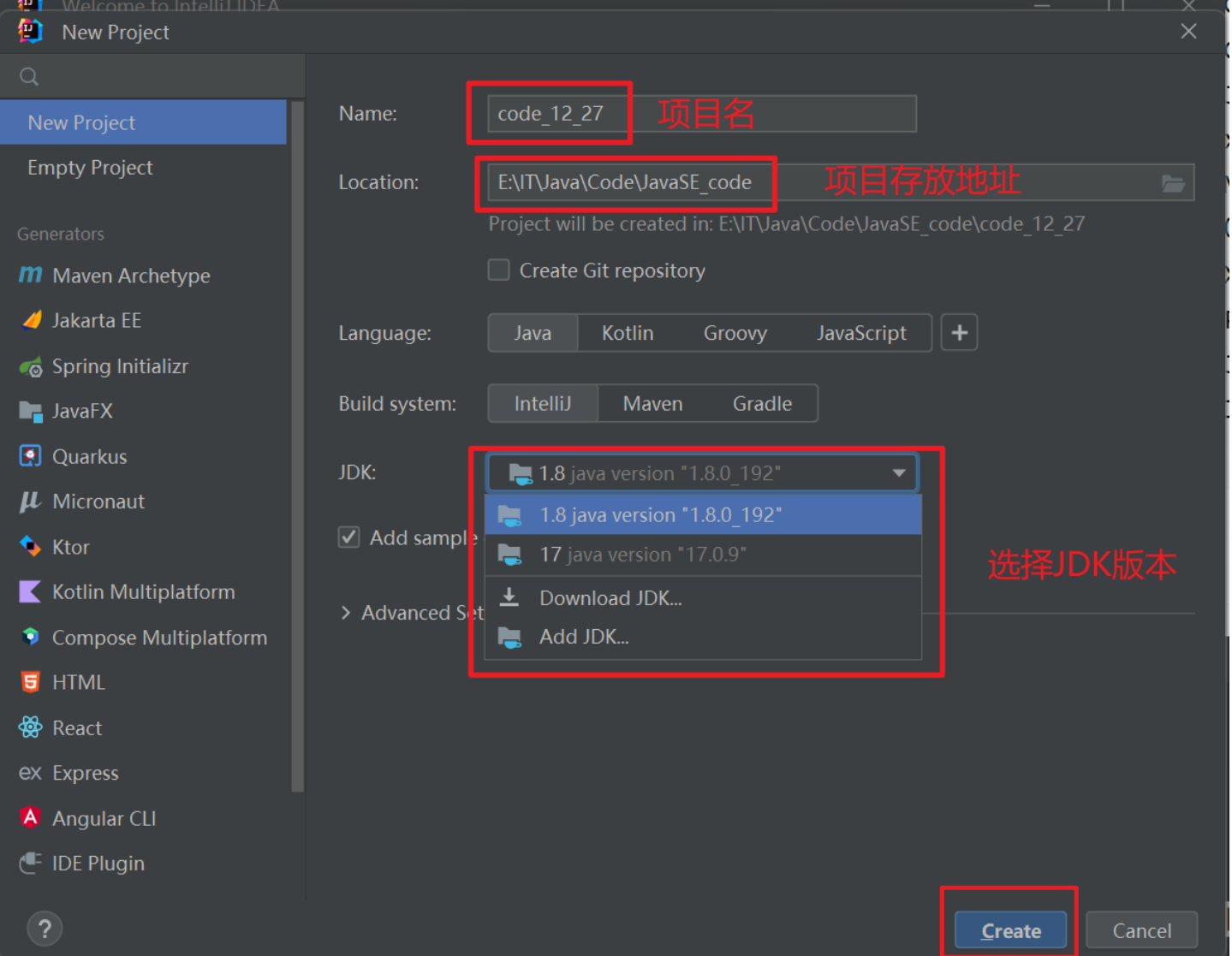Image resolution: width=1232 pixels, height=956 pixels.
Task: Click the Kotlin Multiplatform icon
Action: (31, 591)
